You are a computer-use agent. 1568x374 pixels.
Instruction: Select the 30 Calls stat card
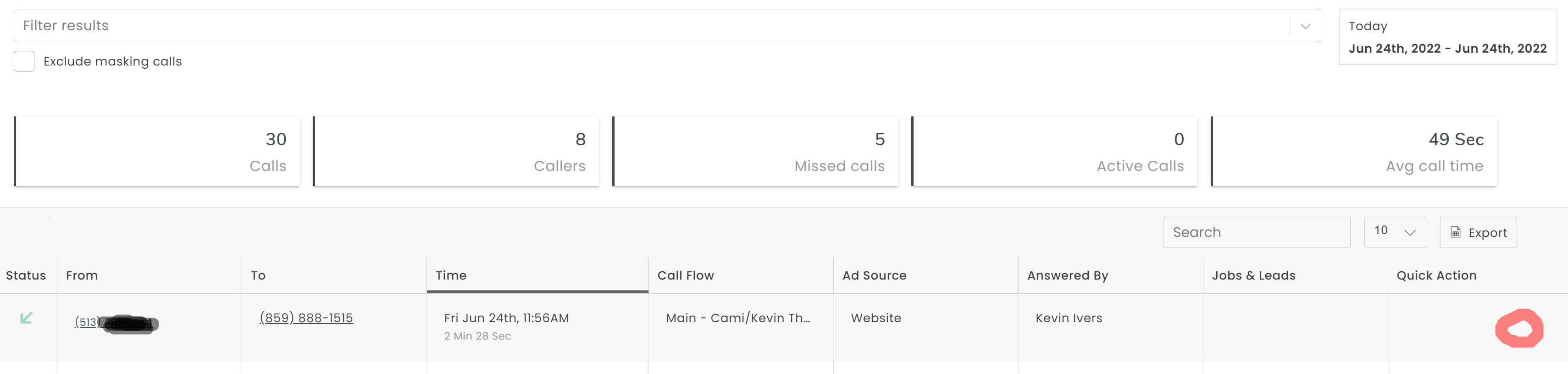pos(157,151)
